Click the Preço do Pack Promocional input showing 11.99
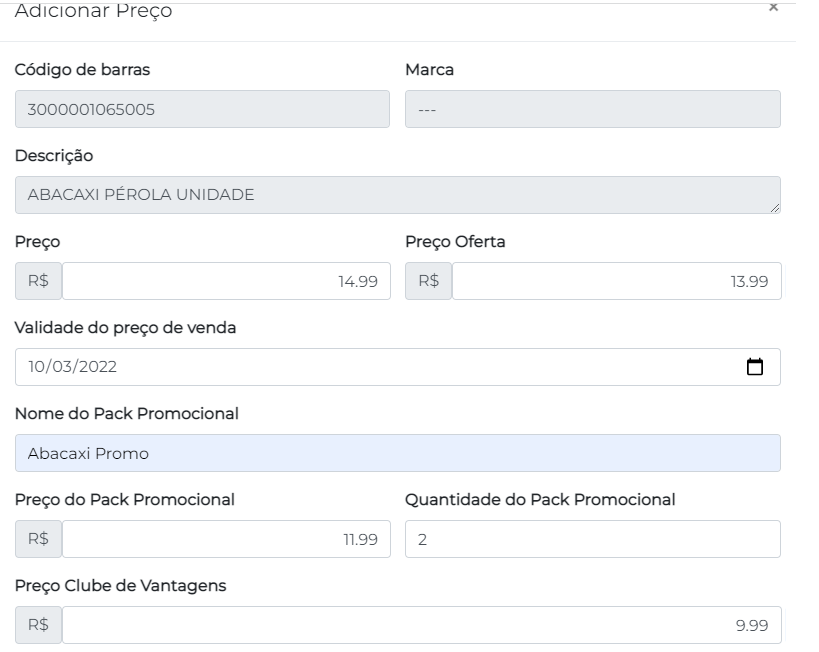The height and width of the screenshot is (652, 819). point(226,539)
